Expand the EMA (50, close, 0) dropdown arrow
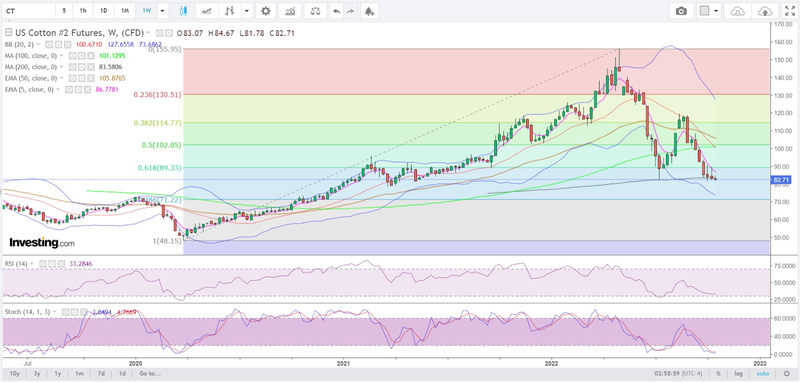 click(x=62, y=78)
